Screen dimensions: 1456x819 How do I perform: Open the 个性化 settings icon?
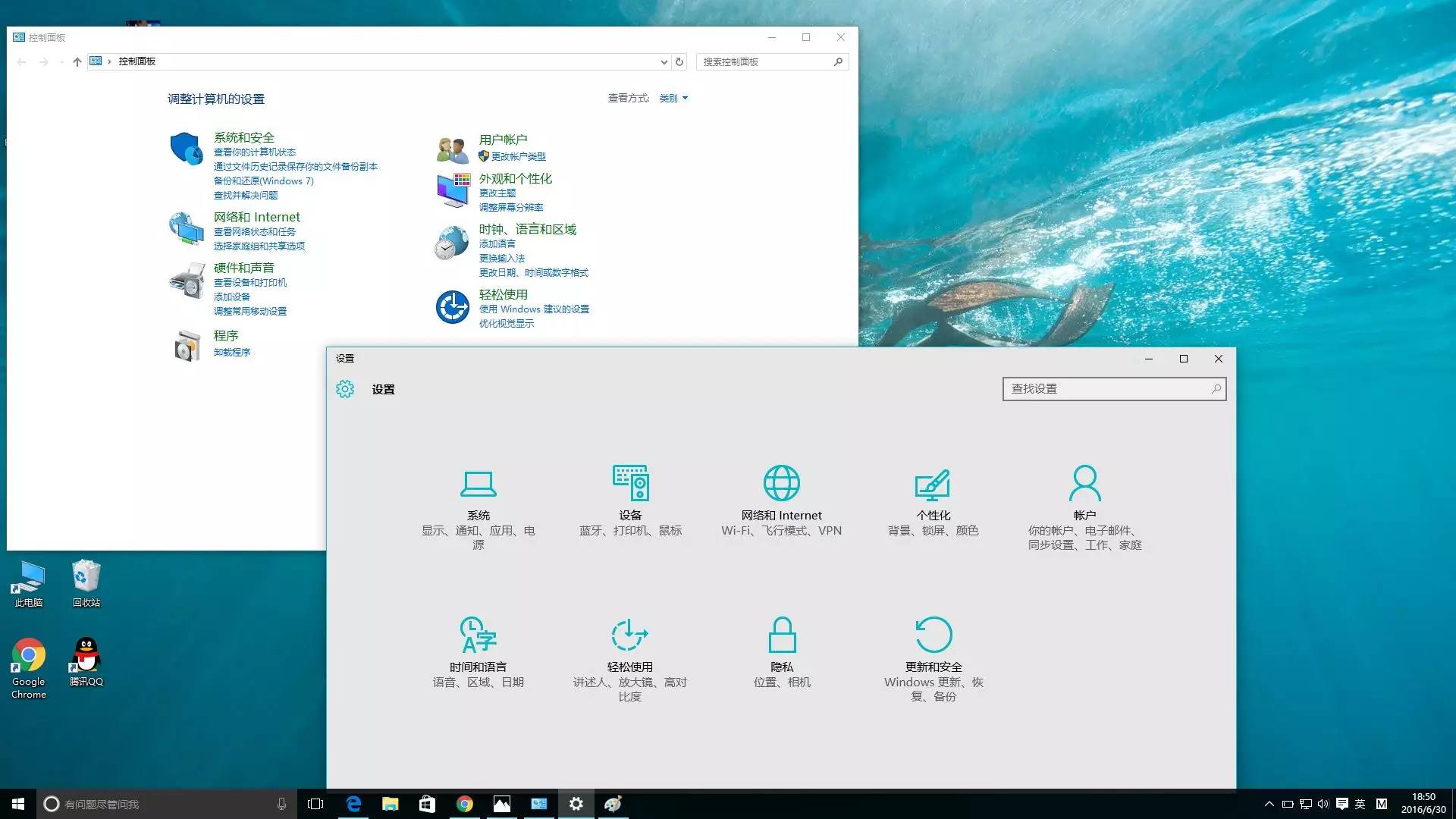click(x=933, y=485)
